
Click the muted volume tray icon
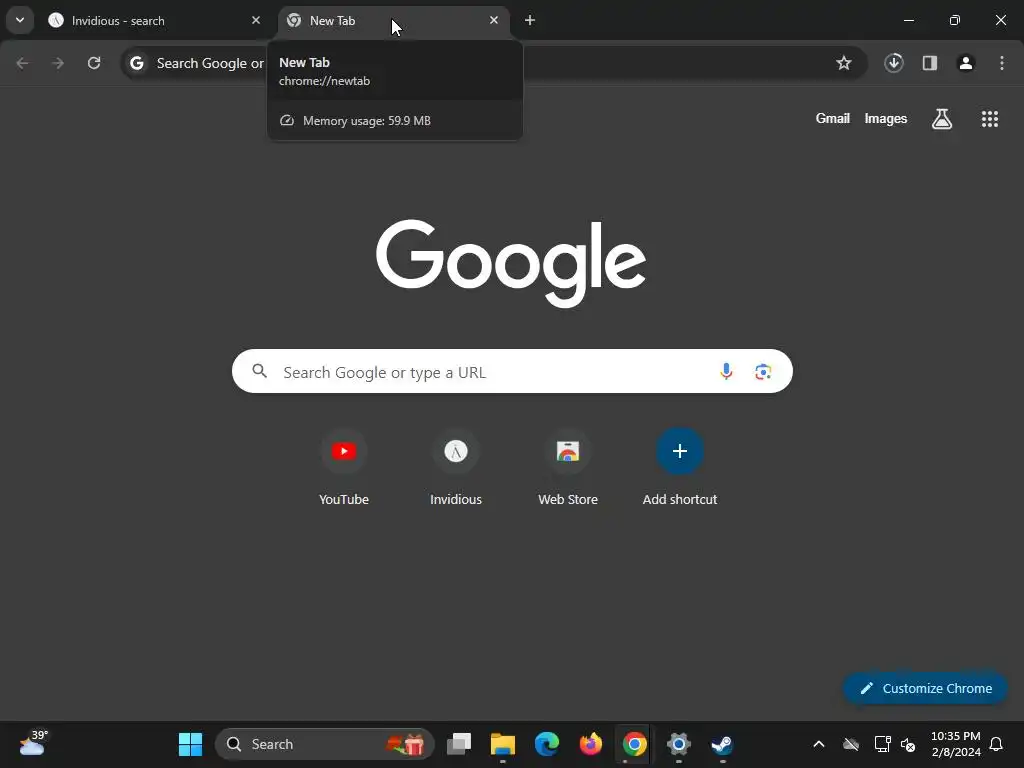coord(908,744)
